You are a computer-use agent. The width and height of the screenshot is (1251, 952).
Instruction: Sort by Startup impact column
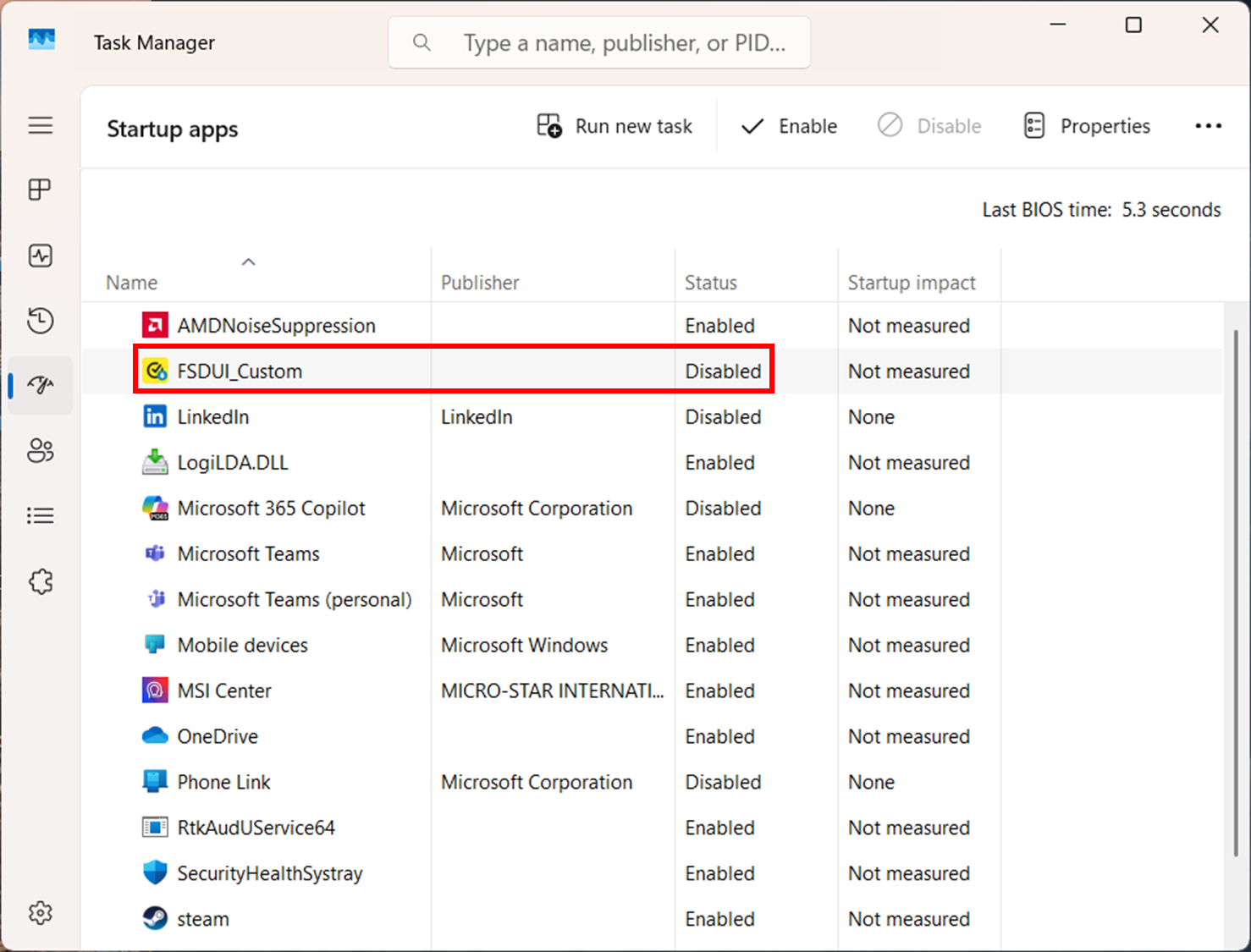[911, 283]
